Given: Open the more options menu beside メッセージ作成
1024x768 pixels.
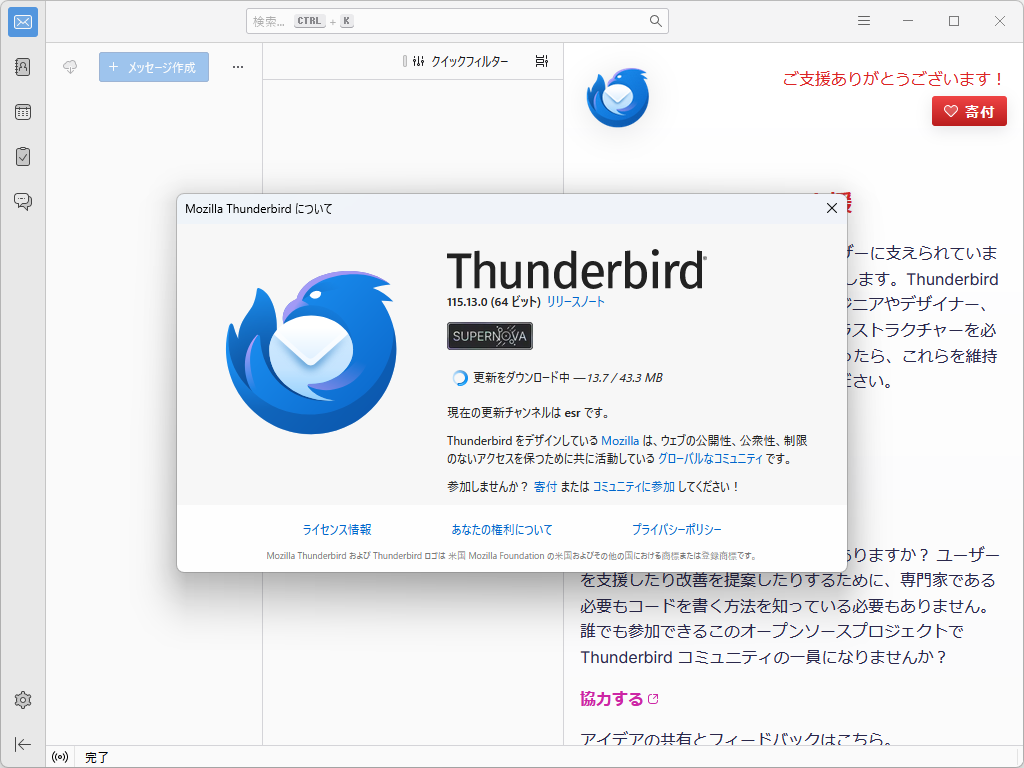Looking at the screenshot, I should (238, 66).
